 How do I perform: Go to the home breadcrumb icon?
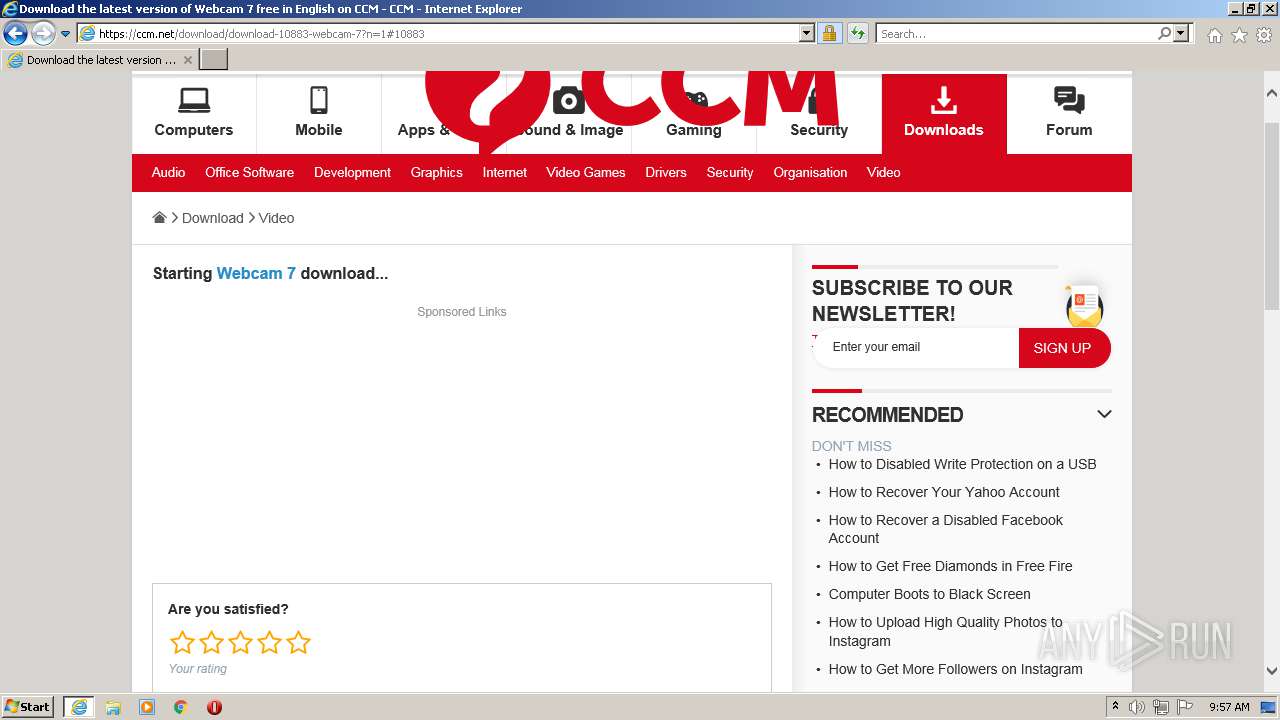[x=159, y=217]
